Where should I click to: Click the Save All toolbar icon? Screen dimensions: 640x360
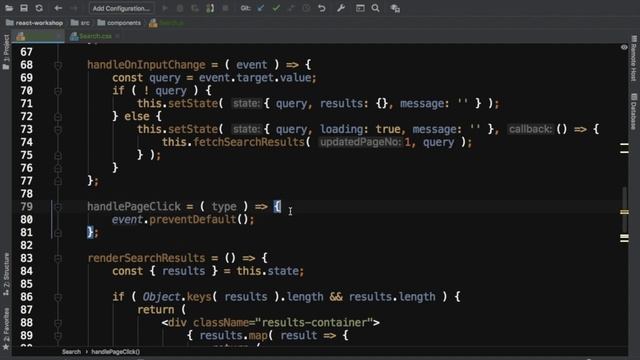[x=24, y=8]
